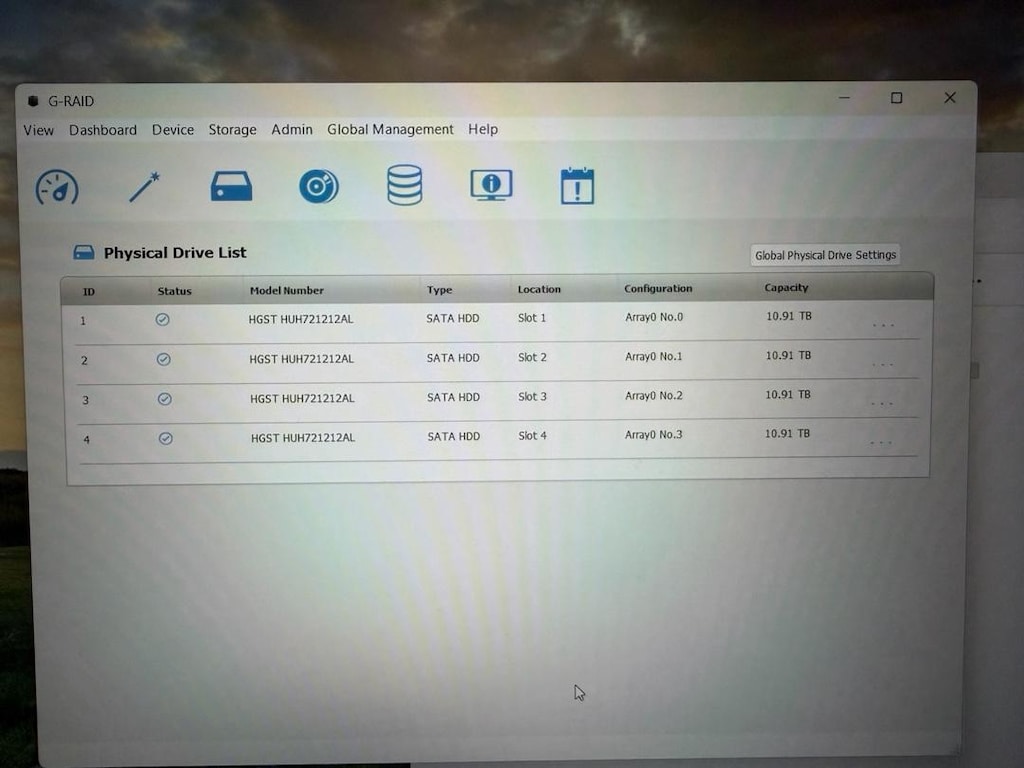Open the Device menu
Viewport: 1024px width, 768px height.
(x=173, y=130)
